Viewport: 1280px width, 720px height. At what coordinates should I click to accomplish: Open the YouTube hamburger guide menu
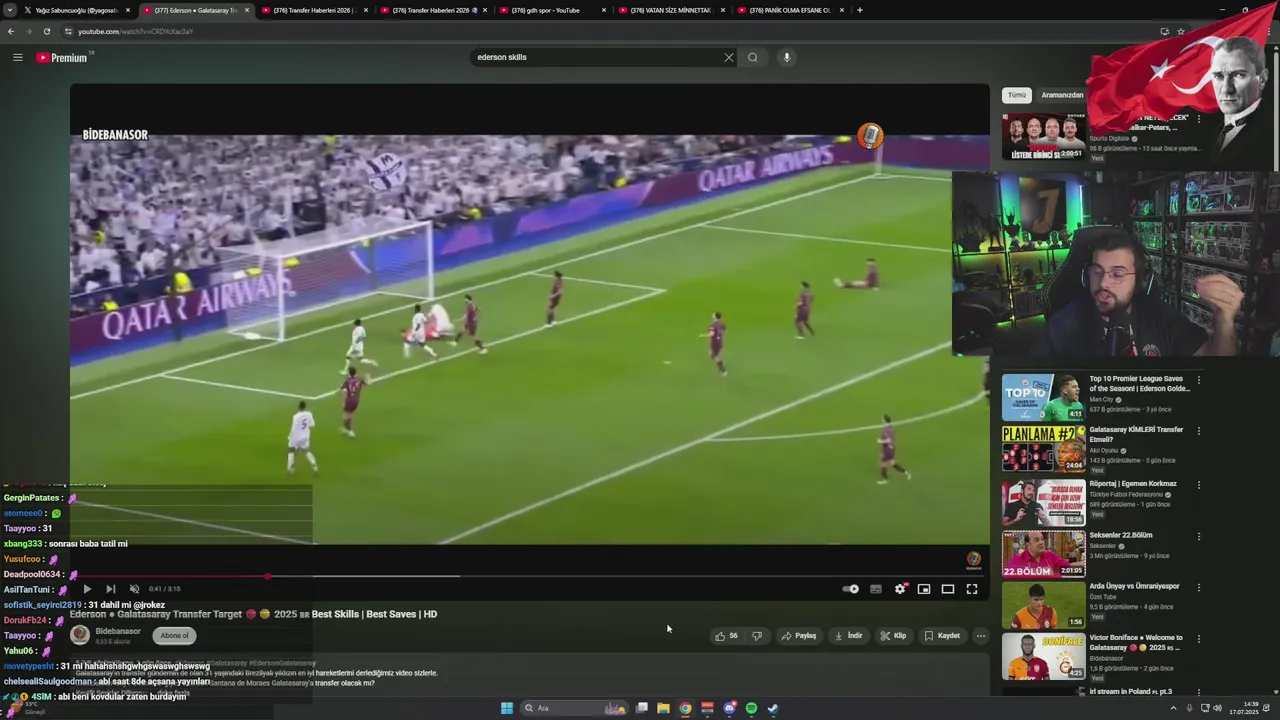[17, 57]
